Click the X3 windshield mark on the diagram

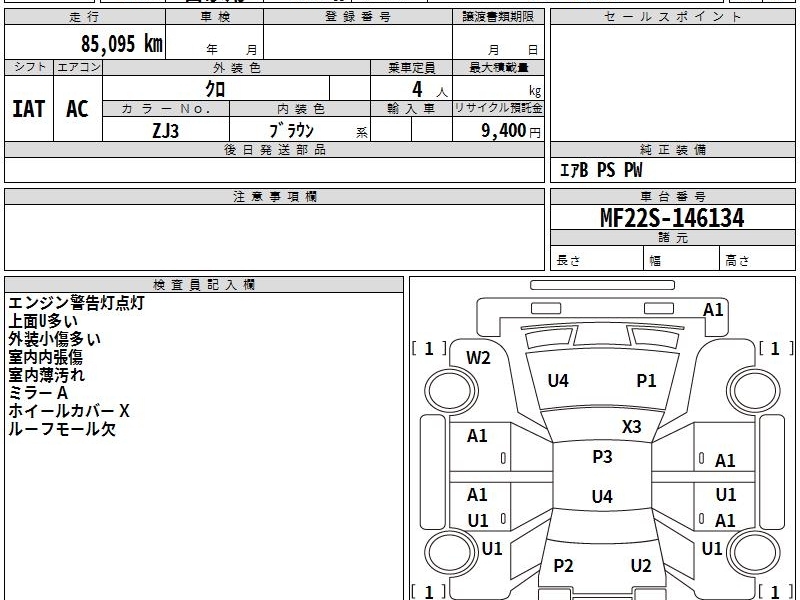[x=632, y=426]
